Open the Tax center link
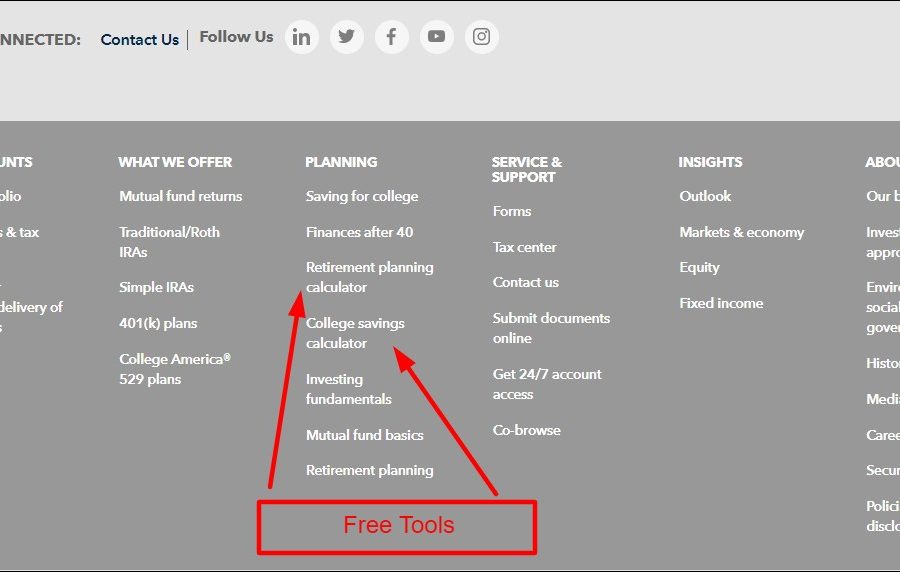 pyautogui.click(x=524, y=247)
